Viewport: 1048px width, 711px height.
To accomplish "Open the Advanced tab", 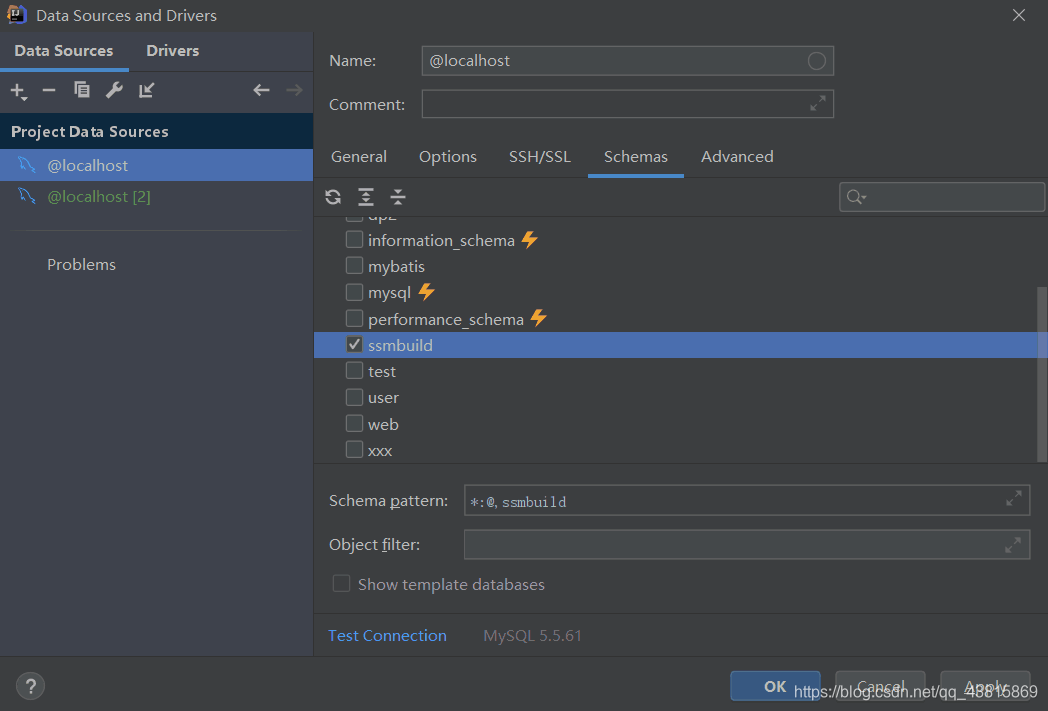I will tap(737, 156).
